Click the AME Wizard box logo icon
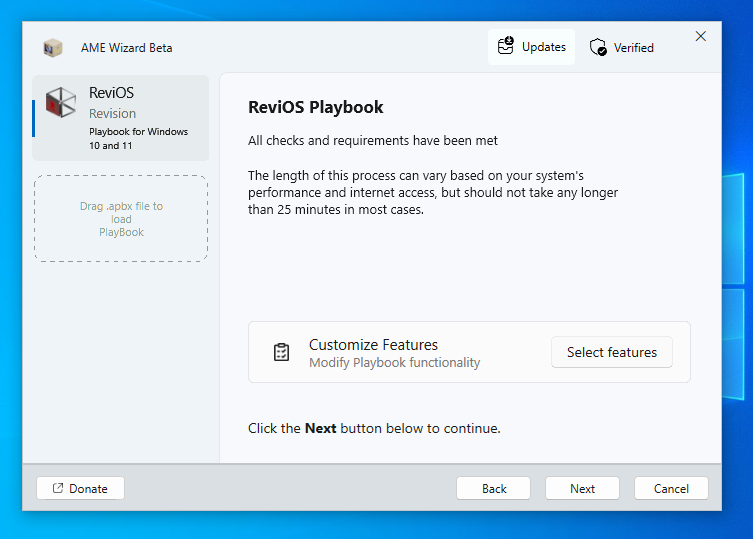 click(53, 48)
